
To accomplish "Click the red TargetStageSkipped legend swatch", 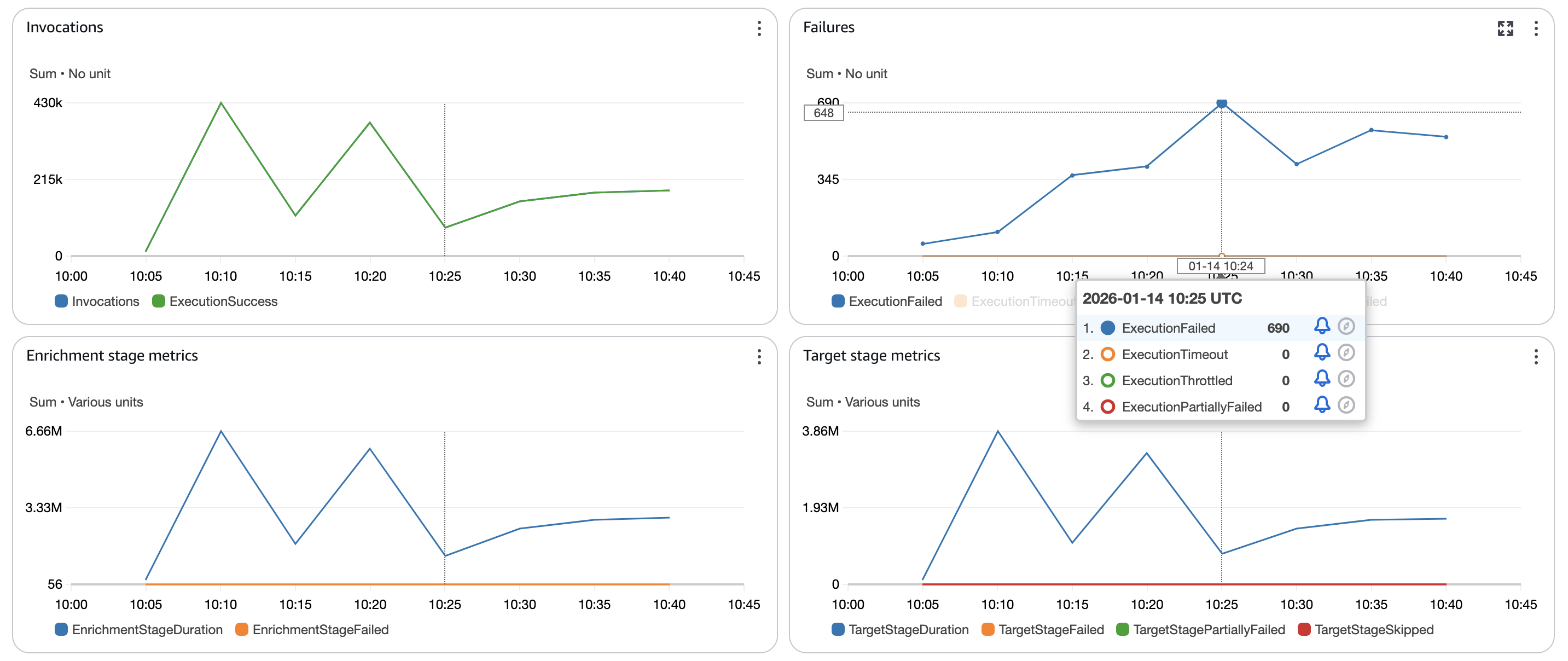I will 1304,630.
